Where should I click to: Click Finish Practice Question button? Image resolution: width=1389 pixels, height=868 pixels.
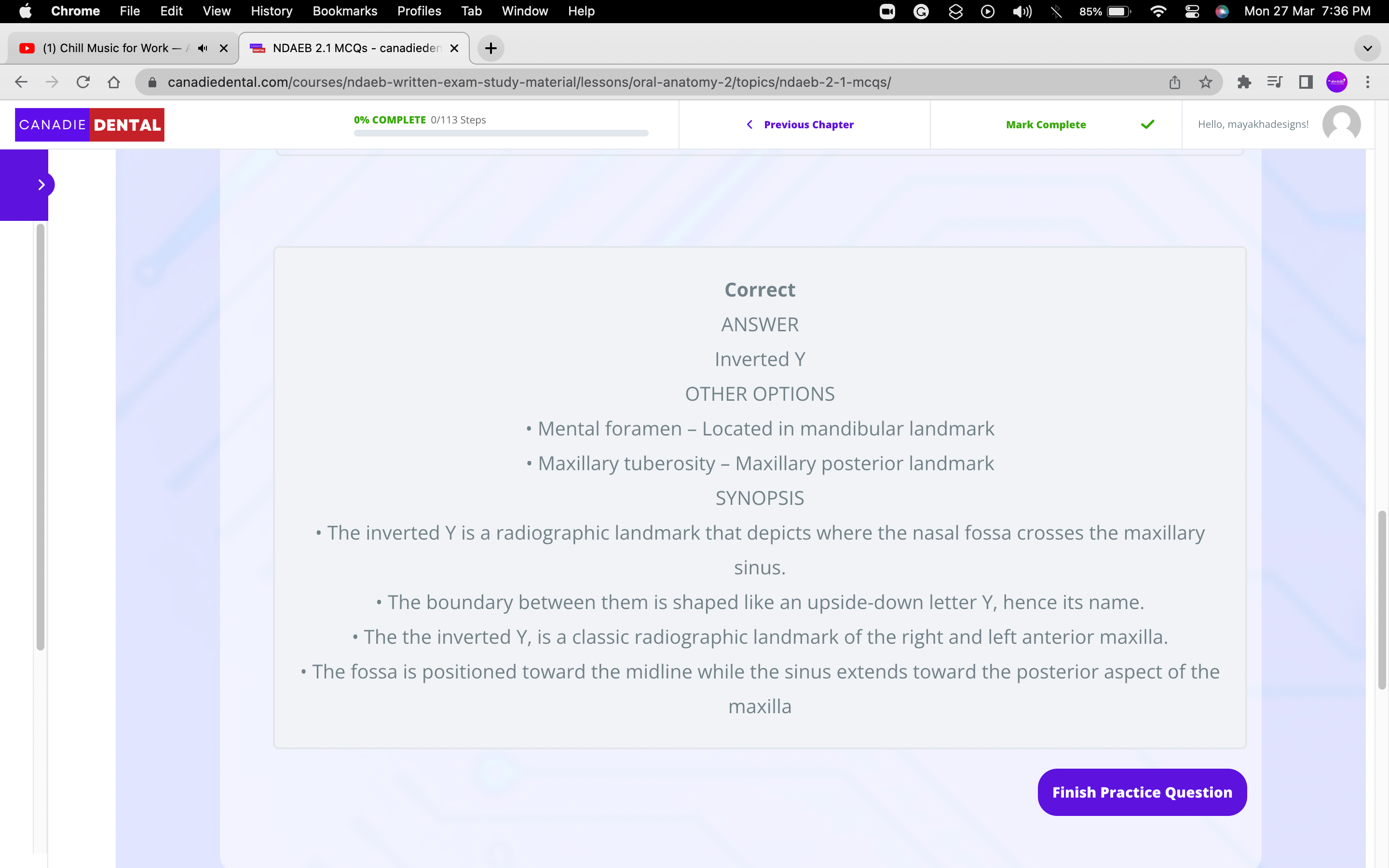point(1142,792)
